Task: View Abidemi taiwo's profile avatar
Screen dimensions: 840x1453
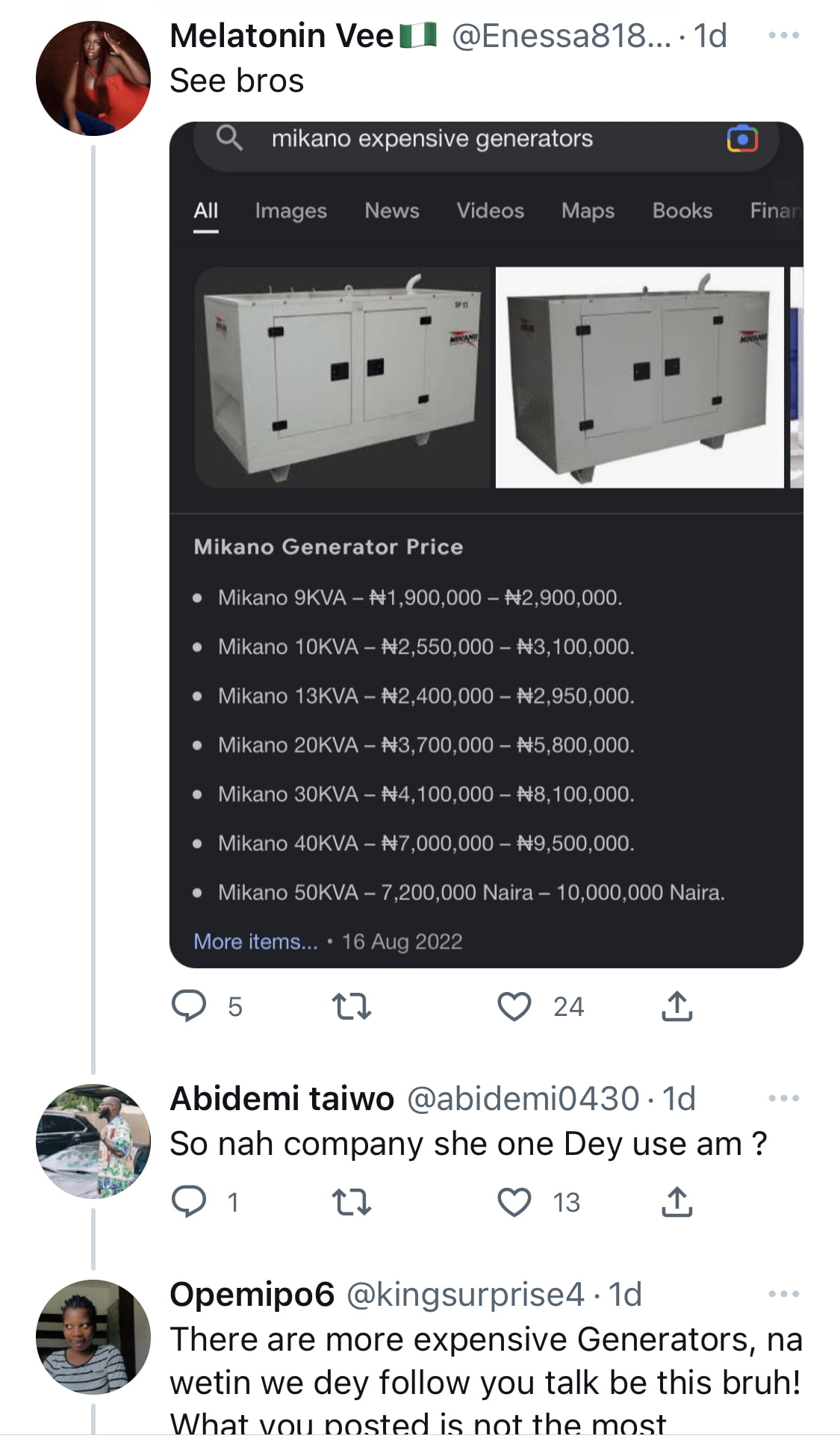Action: (x=93, y=1141)
